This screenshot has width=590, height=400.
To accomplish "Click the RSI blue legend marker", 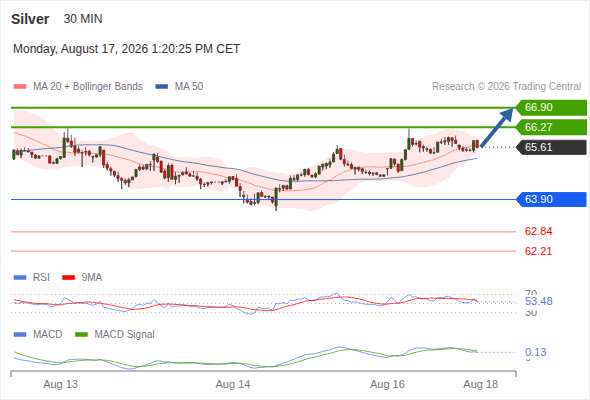I will (20, 278).
